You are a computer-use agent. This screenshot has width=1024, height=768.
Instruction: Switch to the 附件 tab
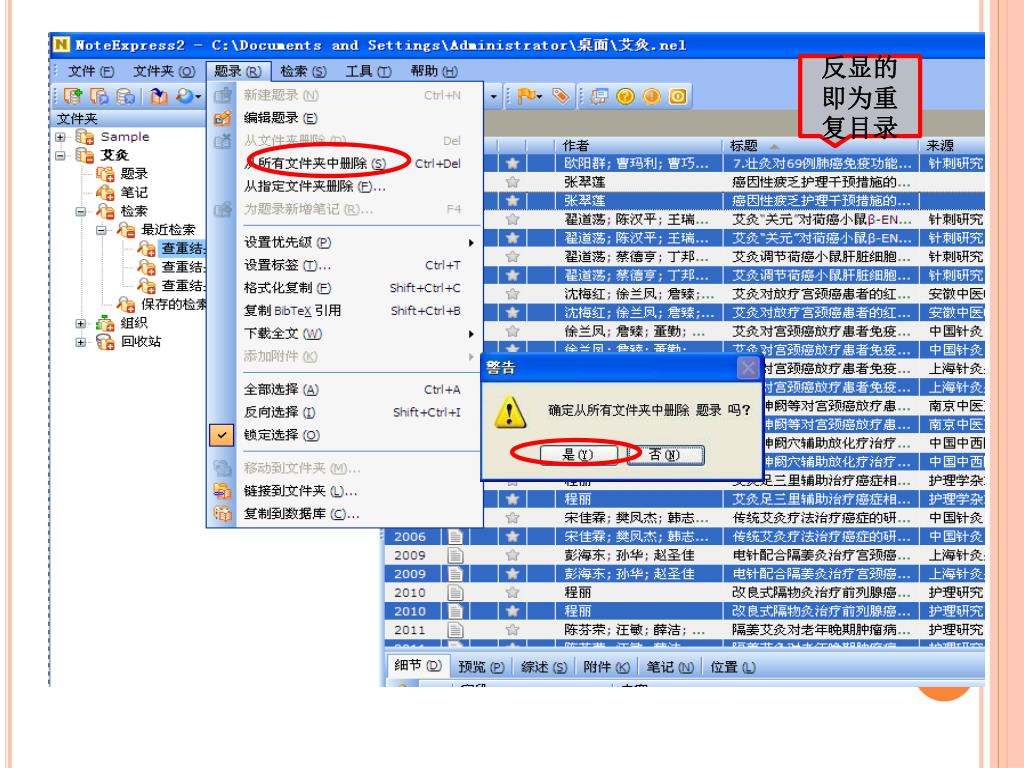(x=606, y=667)
